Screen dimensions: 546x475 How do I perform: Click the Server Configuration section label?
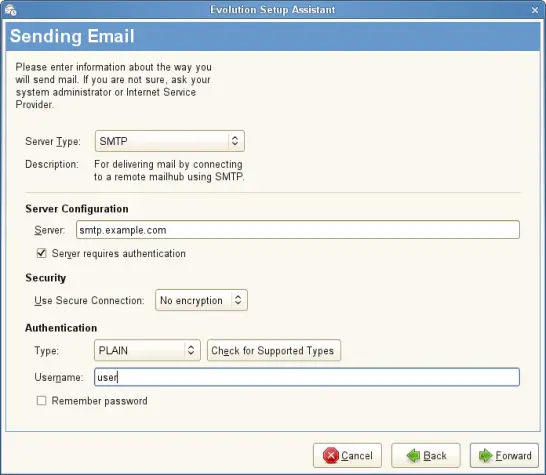[77, 209]
